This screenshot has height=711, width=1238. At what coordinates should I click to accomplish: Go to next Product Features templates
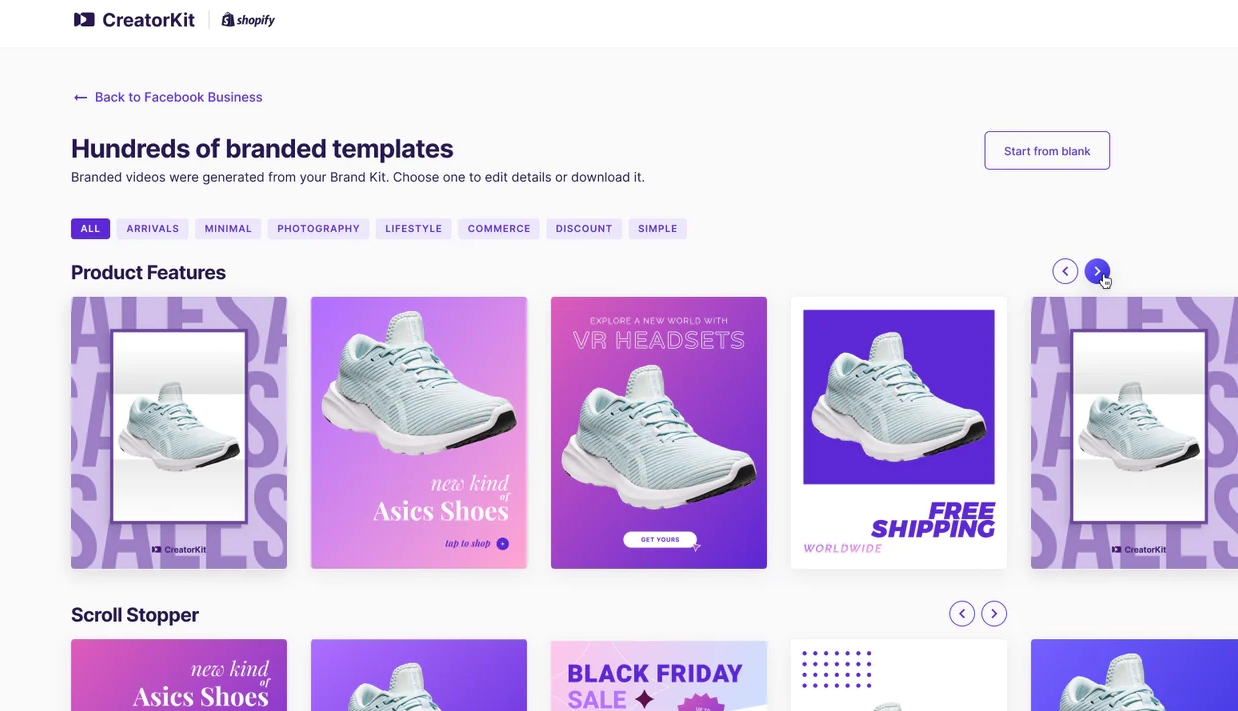[x=1097, y=271]
